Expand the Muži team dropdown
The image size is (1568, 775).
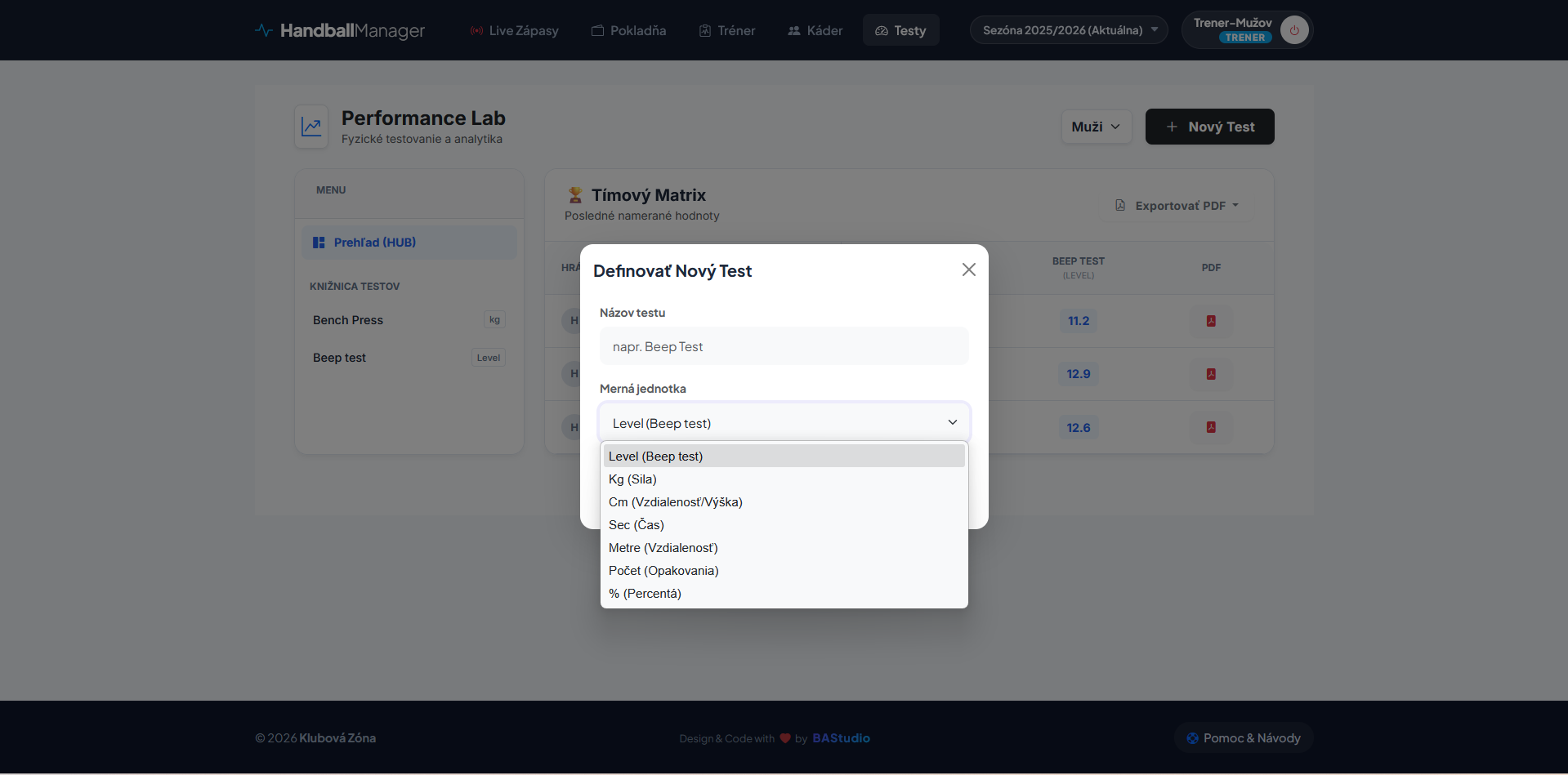[1096, 127]
